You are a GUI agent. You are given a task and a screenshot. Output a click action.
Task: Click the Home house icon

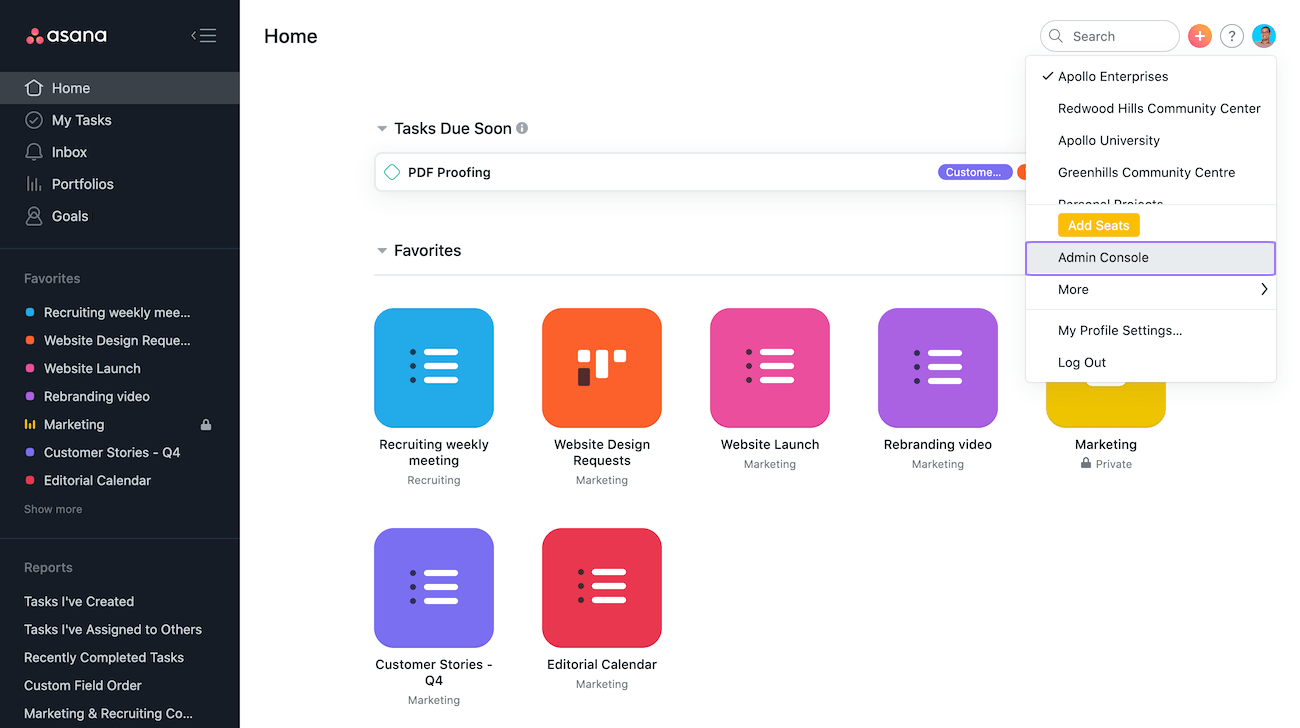pos(34,87)
